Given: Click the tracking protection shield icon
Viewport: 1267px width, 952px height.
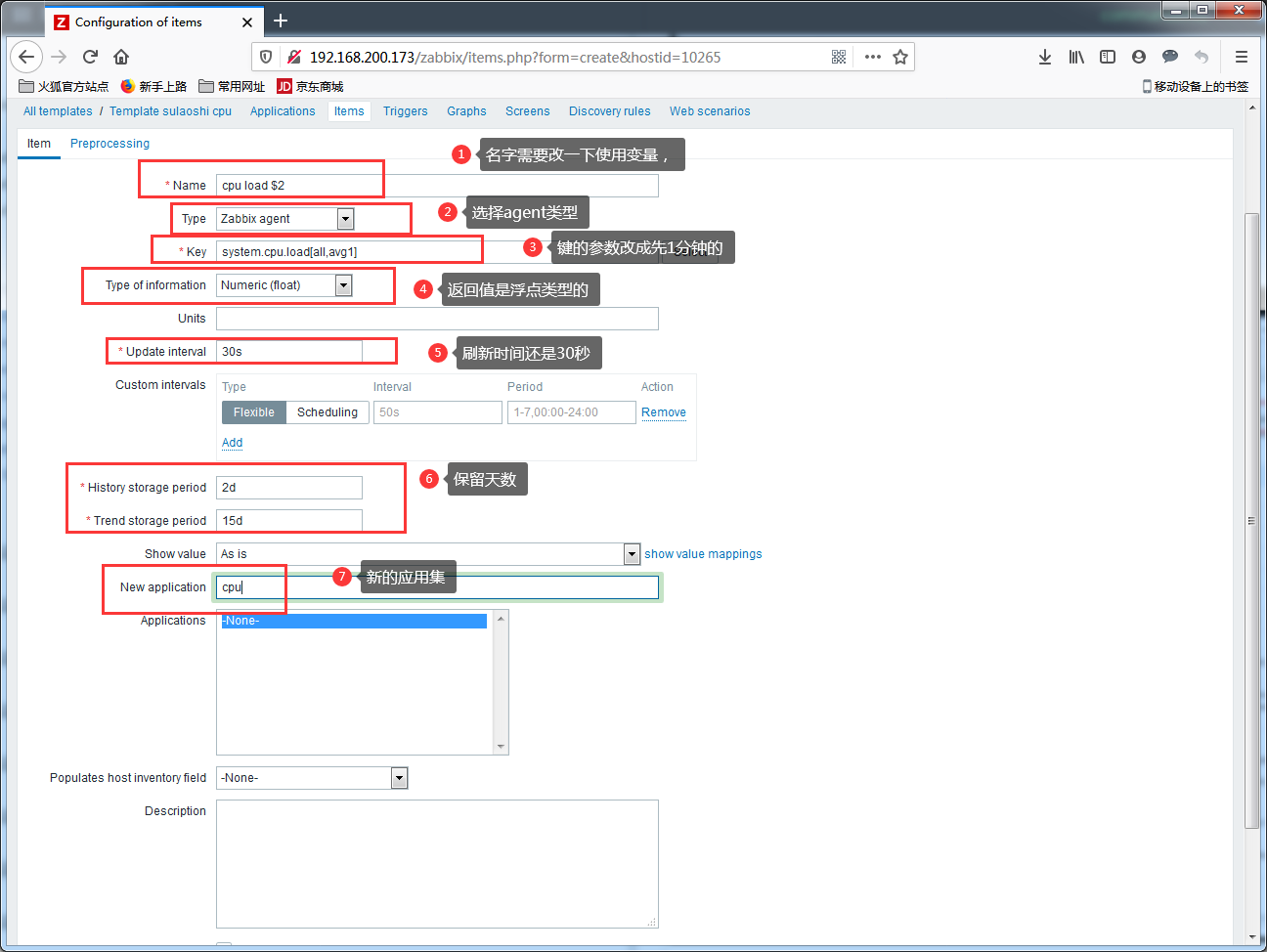Looking at the screenshot, I should [266, 57].
